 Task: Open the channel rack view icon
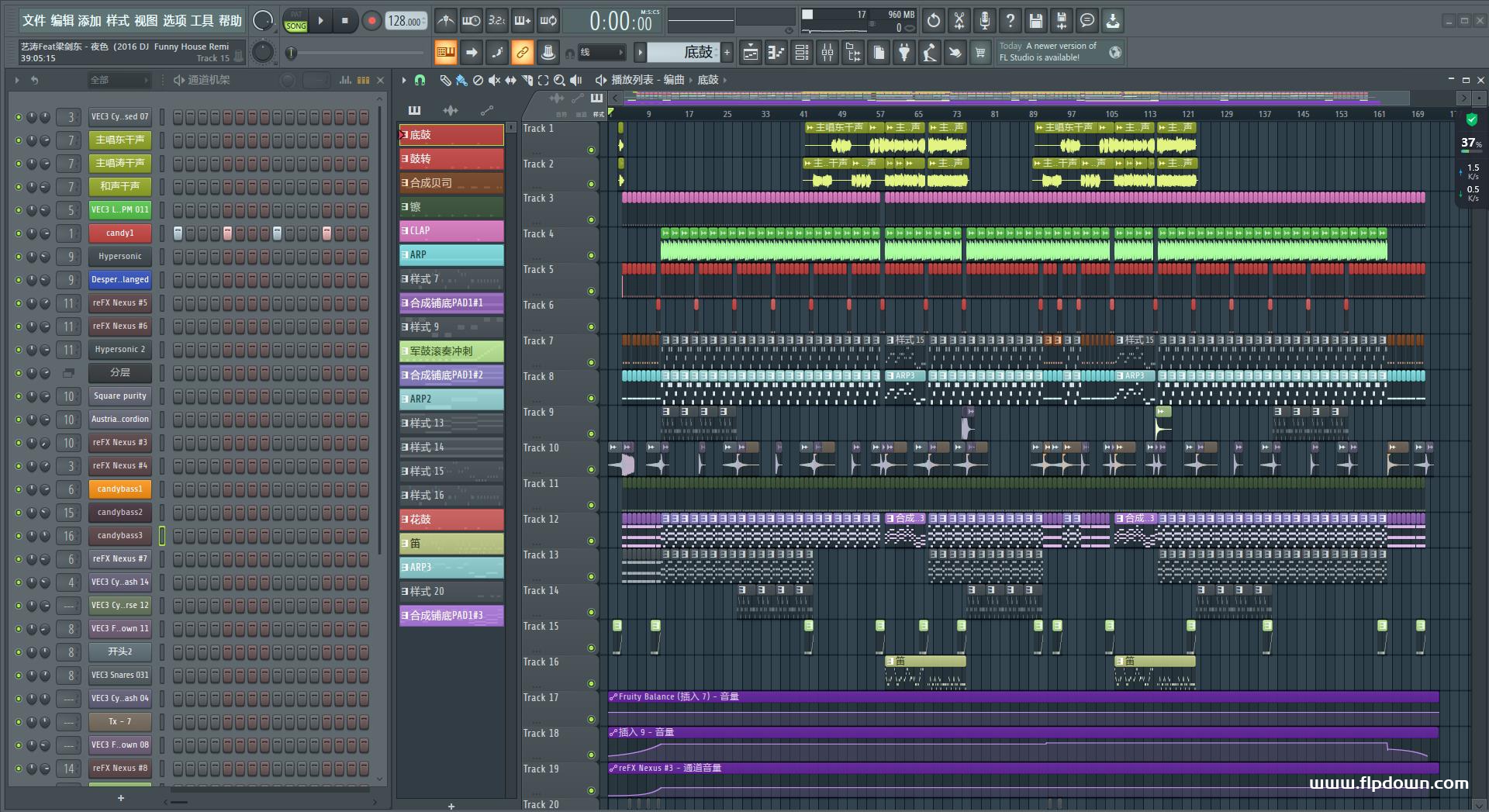pyautogui.click(x=802, y=53)
